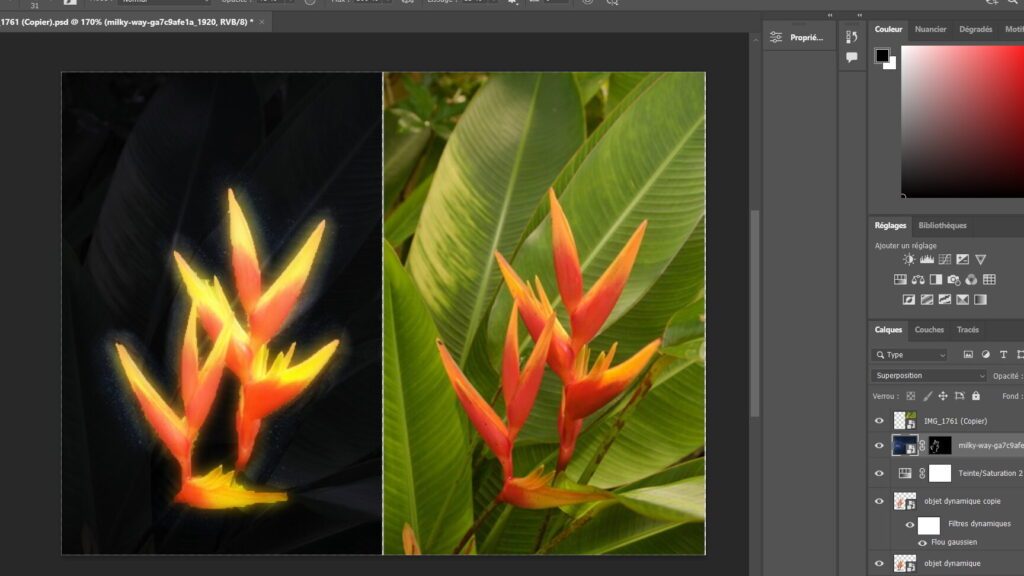Image resolution: width=1024 pixels, height=576 pixels.
Task: Toggle milky-way layer mask link icon
Action: pos(922,445)
